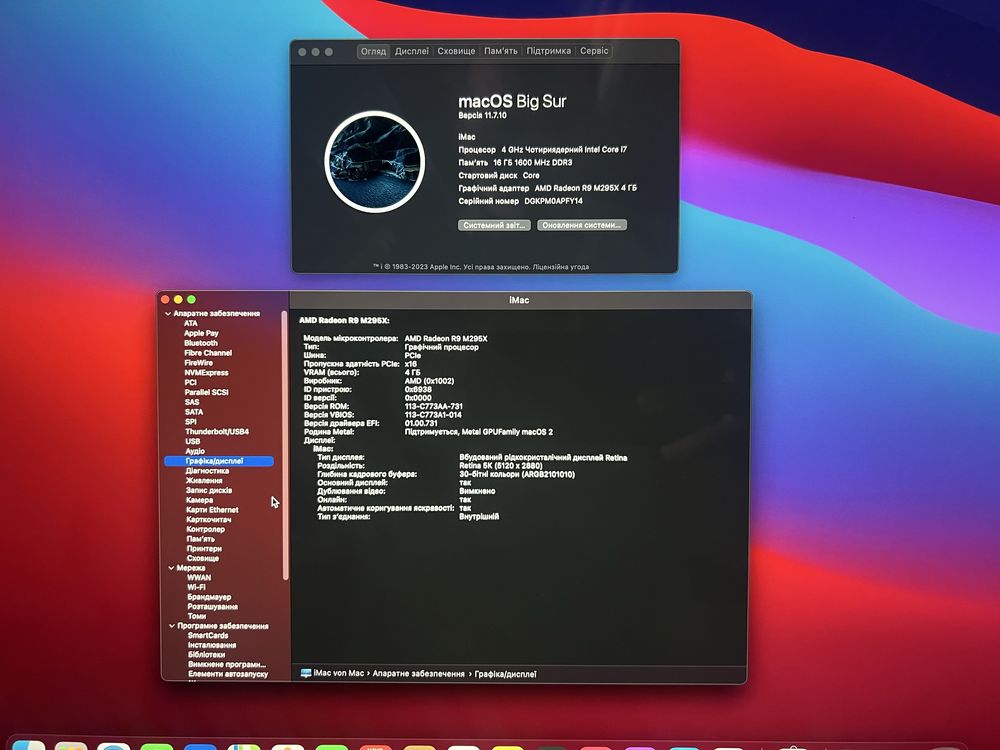1000x750 pixels.
Task: Select Thunderbolt/USB4 in the sidebar
Action: tap(217, 432)
